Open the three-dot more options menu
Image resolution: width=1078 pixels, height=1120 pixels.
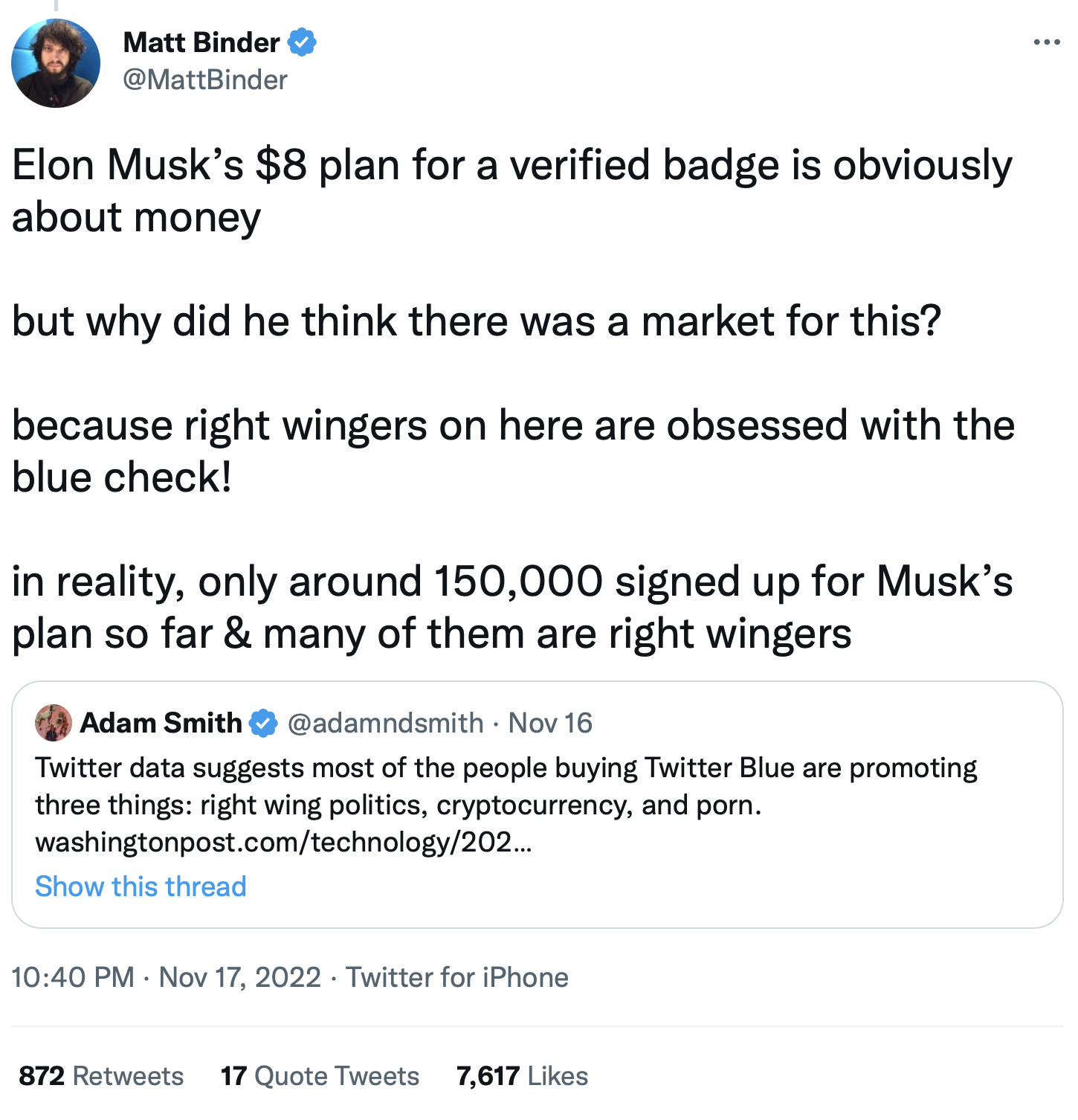(1046, 42)
